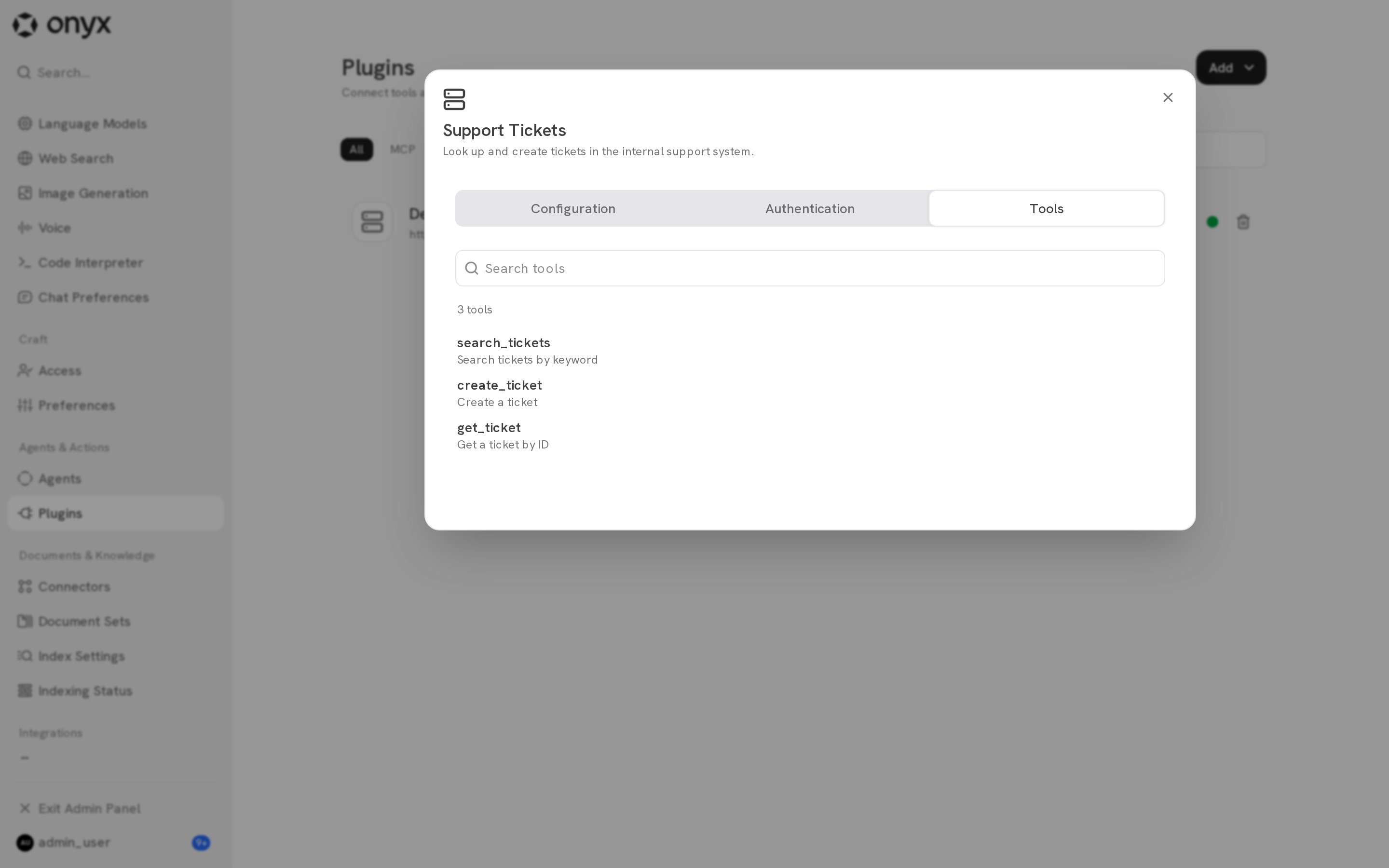1389x868 pixels.
Task: Open the Authentication tab
Action: (x=809, y=208)
